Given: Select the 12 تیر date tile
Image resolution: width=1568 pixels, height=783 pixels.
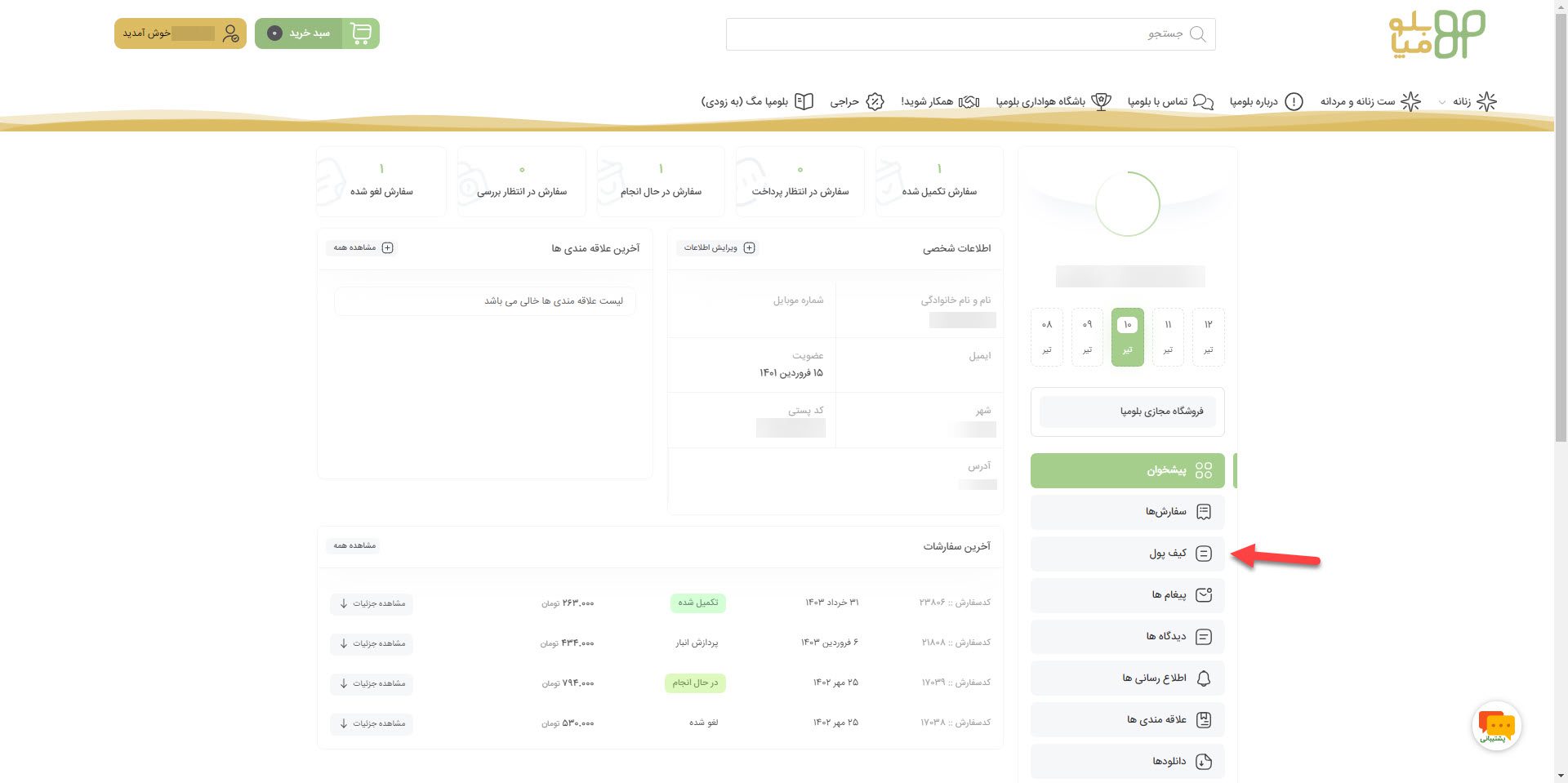Looking at the screenshot, I should [1208, 336].
